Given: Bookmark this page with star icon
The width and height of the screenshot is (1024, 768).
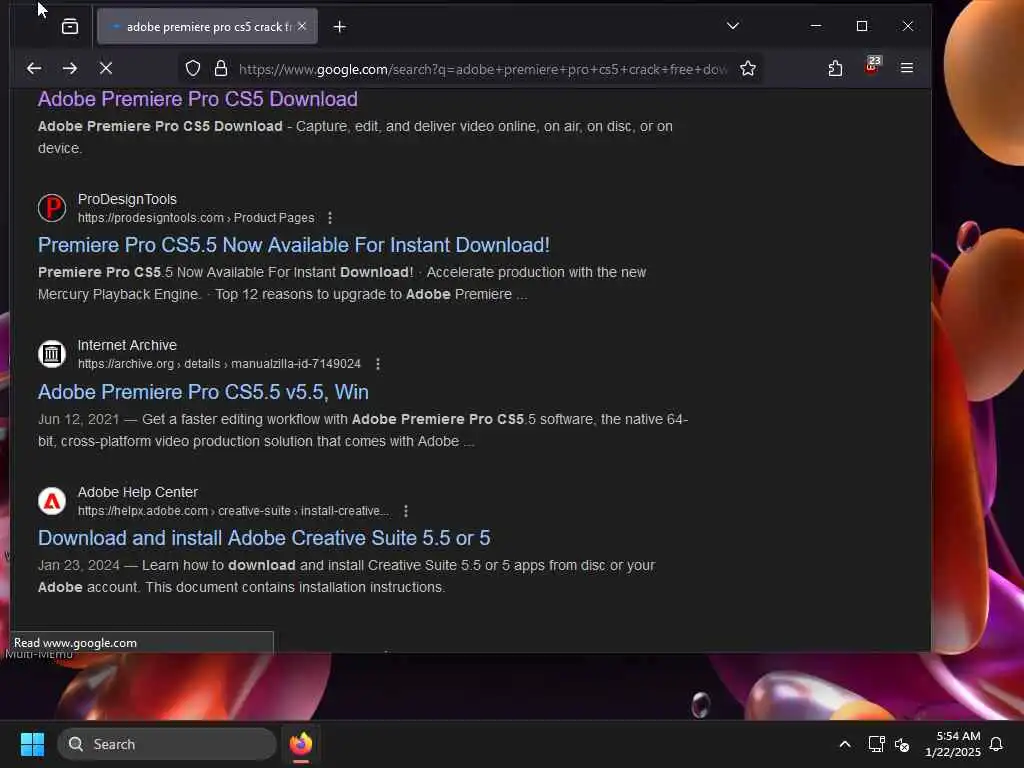Looking at the screenshot, I should (x=748, y=69).
